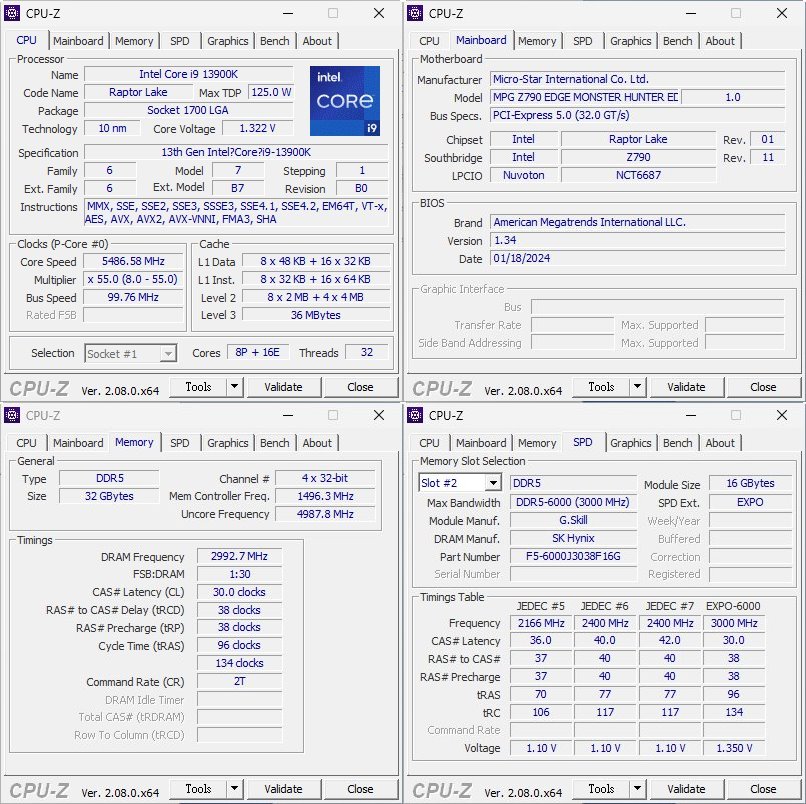Open Graphics tab in the top-left CPU window

point(228,41)
